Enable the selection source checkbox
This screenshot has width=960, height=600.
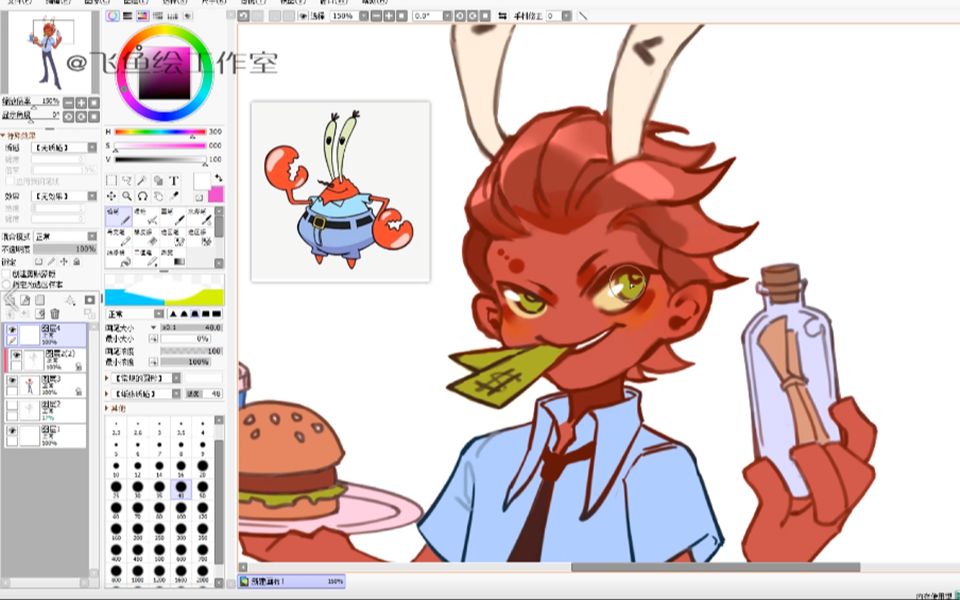[7, 284]
